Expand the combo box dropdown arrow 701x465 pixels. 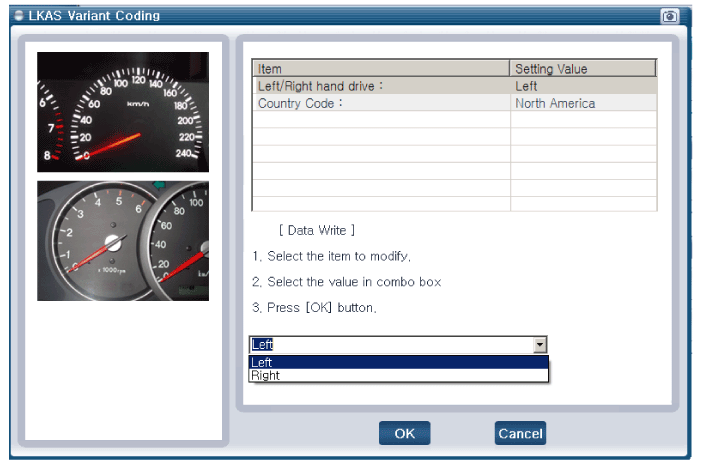(540, 345)
